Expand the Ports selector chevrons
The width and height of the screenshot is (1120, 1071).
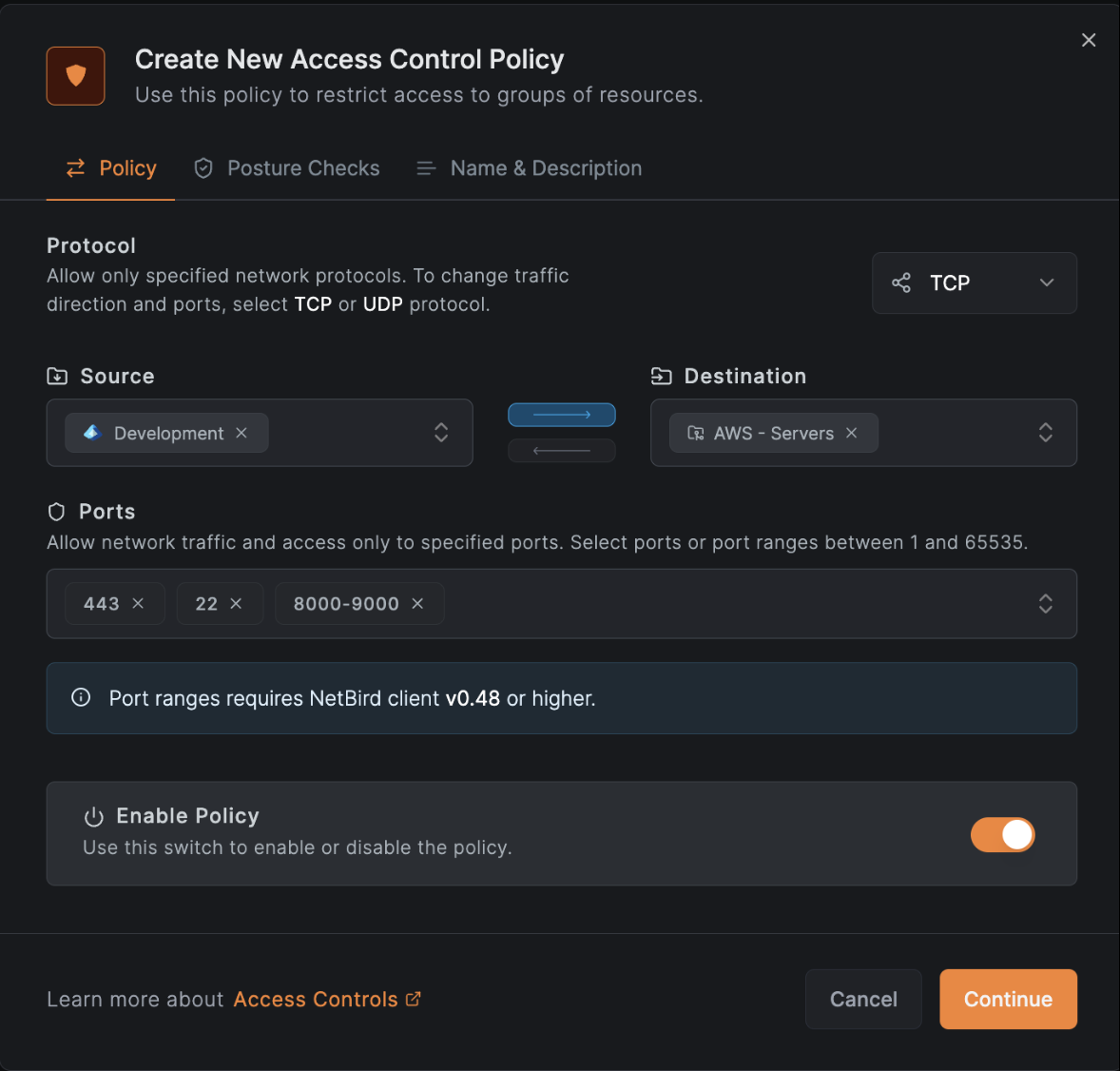click(1045, 604)
